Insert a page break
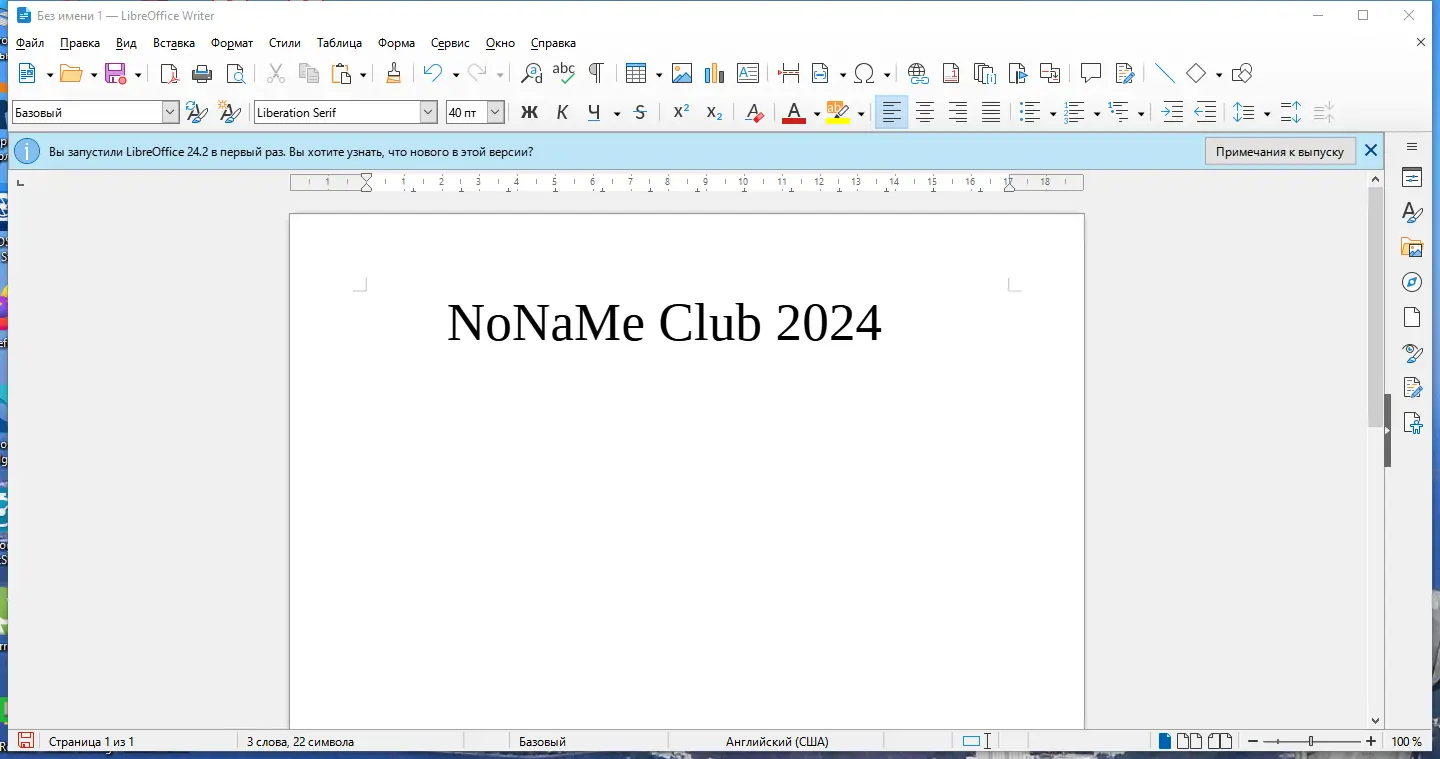Viewport: 1440px width, 759px height. pyautogui.click(x=788, y=73)
